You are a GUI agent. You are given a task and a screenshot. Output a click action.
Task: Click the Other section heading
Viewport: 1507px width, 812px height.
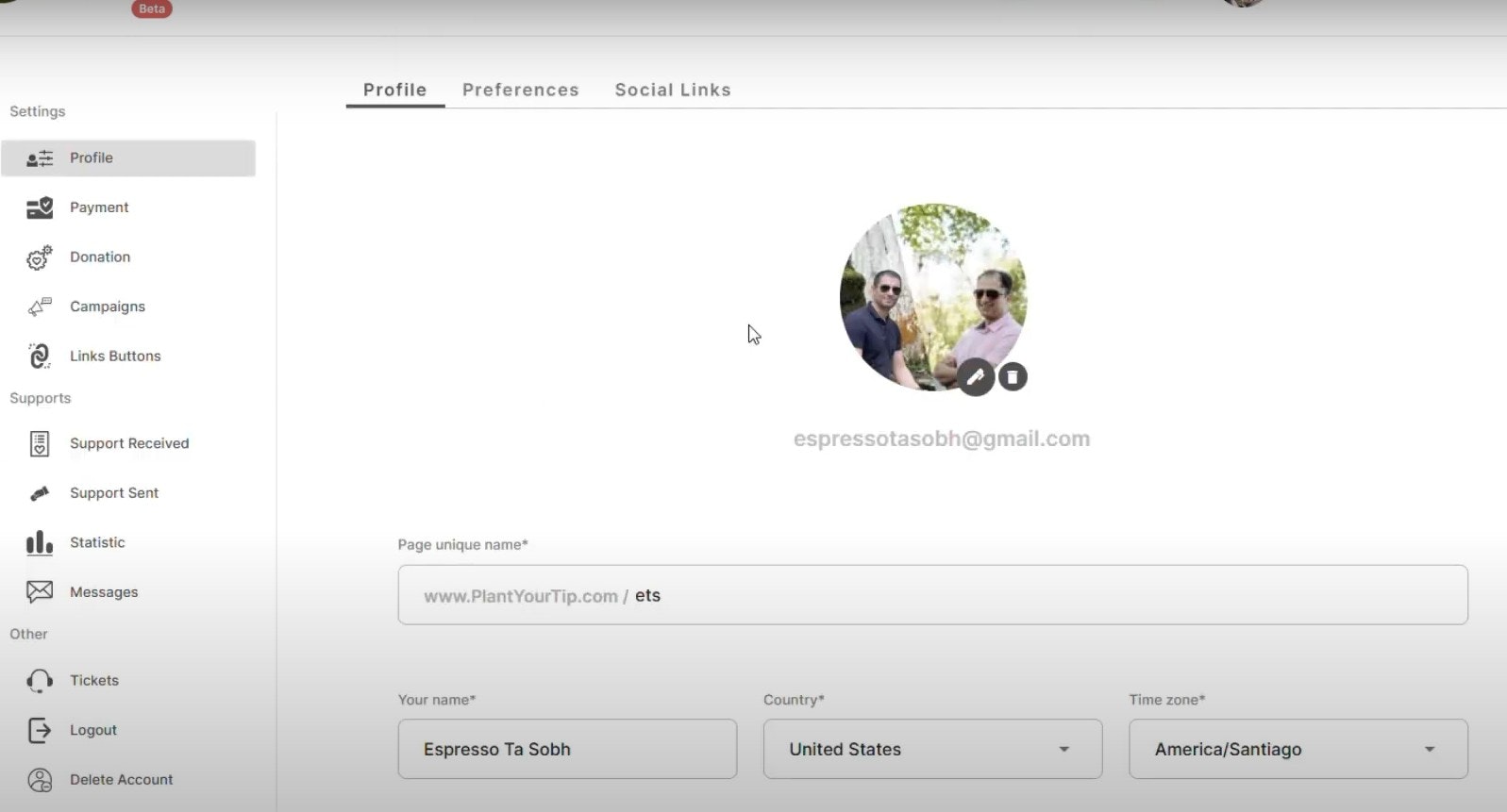(28, 634)
